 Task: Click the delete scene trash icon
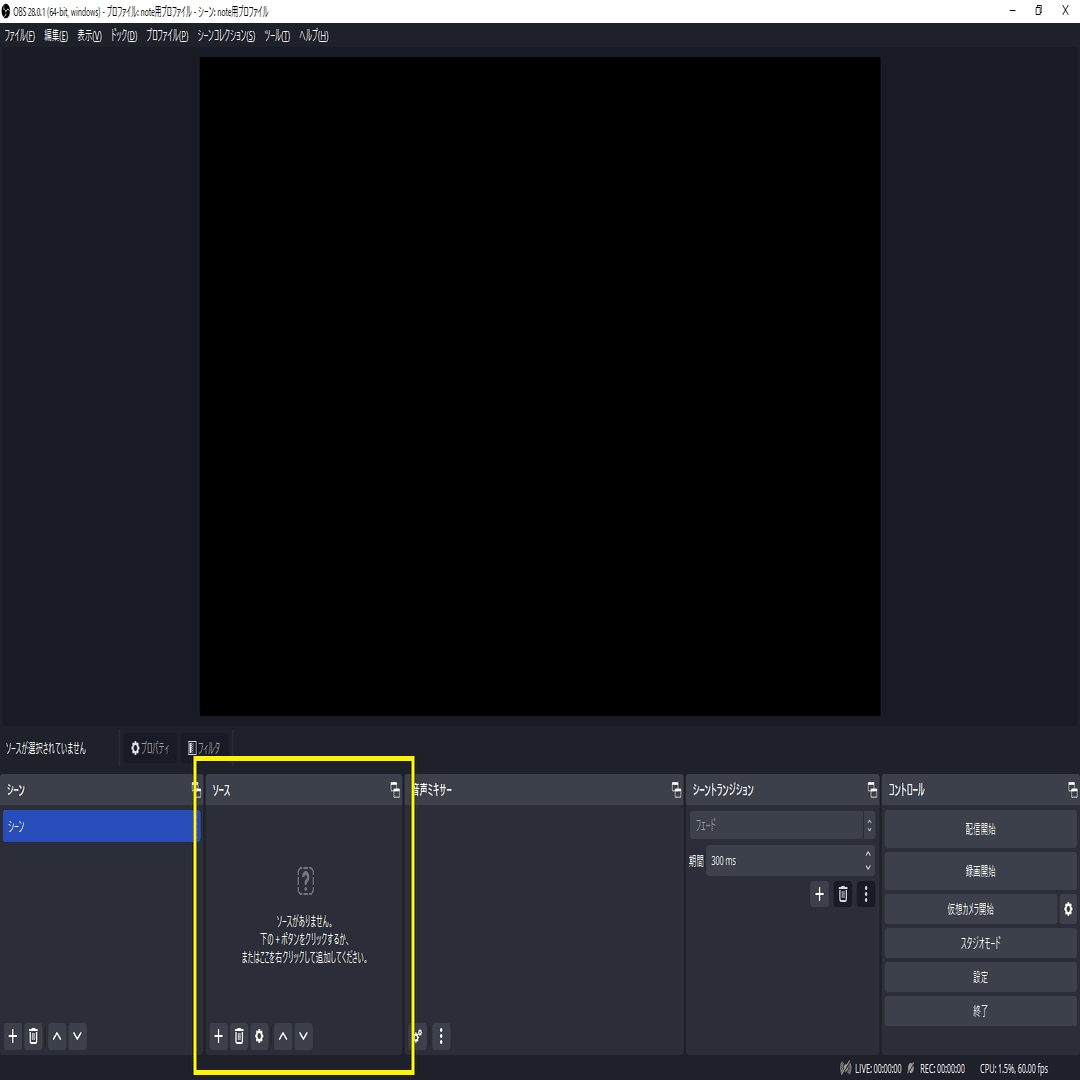pos(33,1036)
